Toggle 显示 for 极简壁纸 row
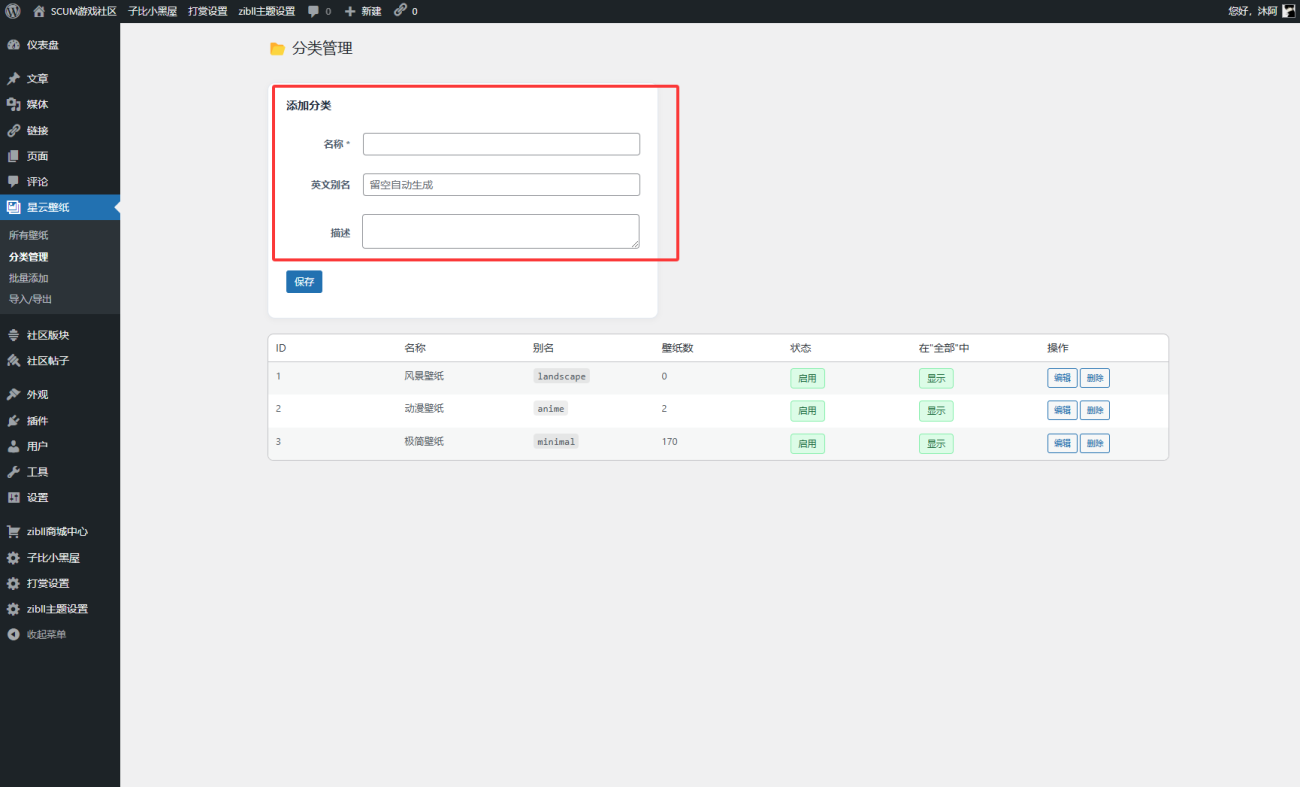 pyautogui.click(x=936, y=443)
